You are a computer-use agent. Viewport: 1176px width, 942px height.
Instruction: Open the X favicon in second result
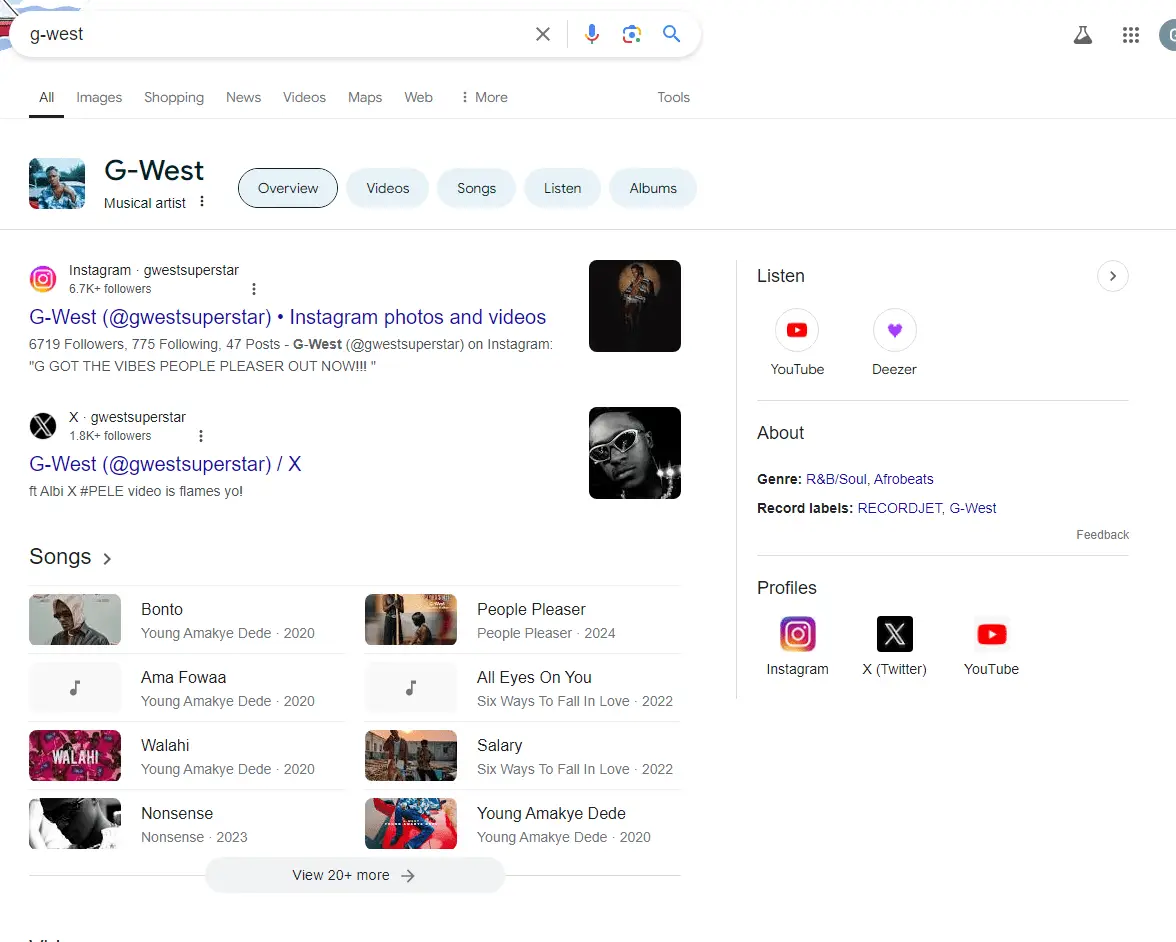click(x=43, y=426)
